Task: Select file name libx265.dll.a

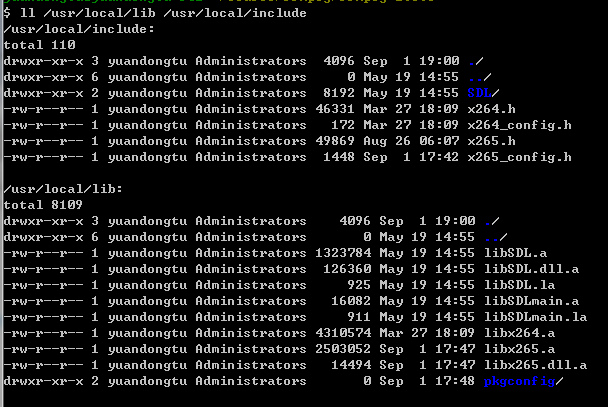Action: pyautogui.click(x=535, y=365)
